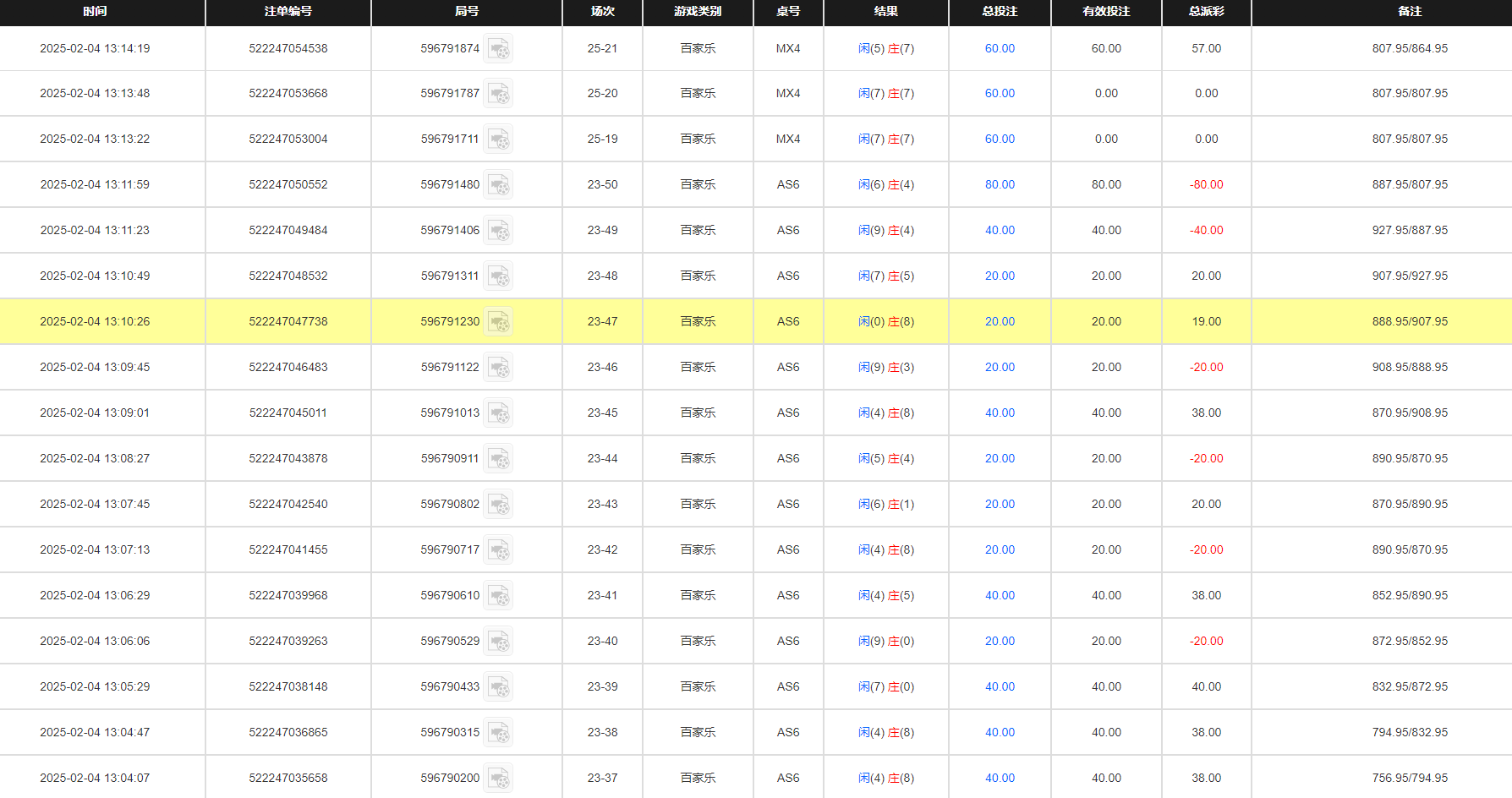The height and width of the screenshot is (798, 1512).
Task: Click the 80.00 total bet for round 23-50
Action: pos(1000,185)
